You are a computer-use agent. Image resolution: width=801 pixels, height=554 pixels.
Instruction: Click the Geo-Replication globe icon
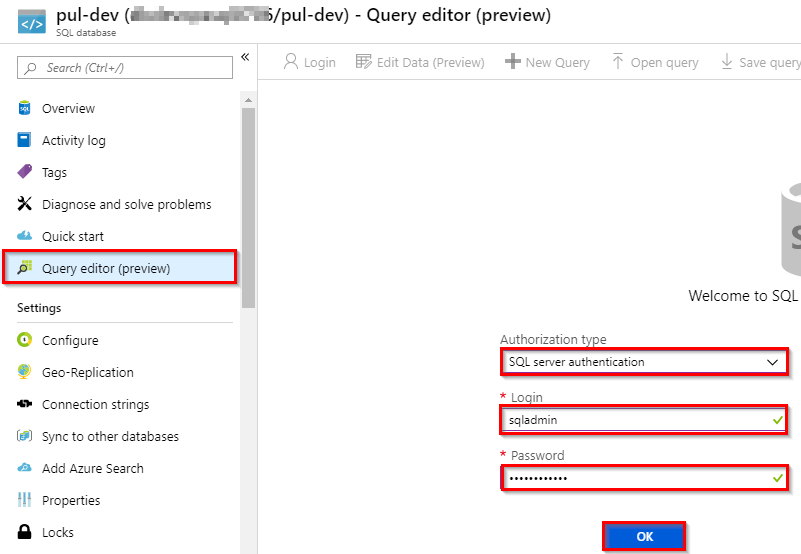[24, 372]
